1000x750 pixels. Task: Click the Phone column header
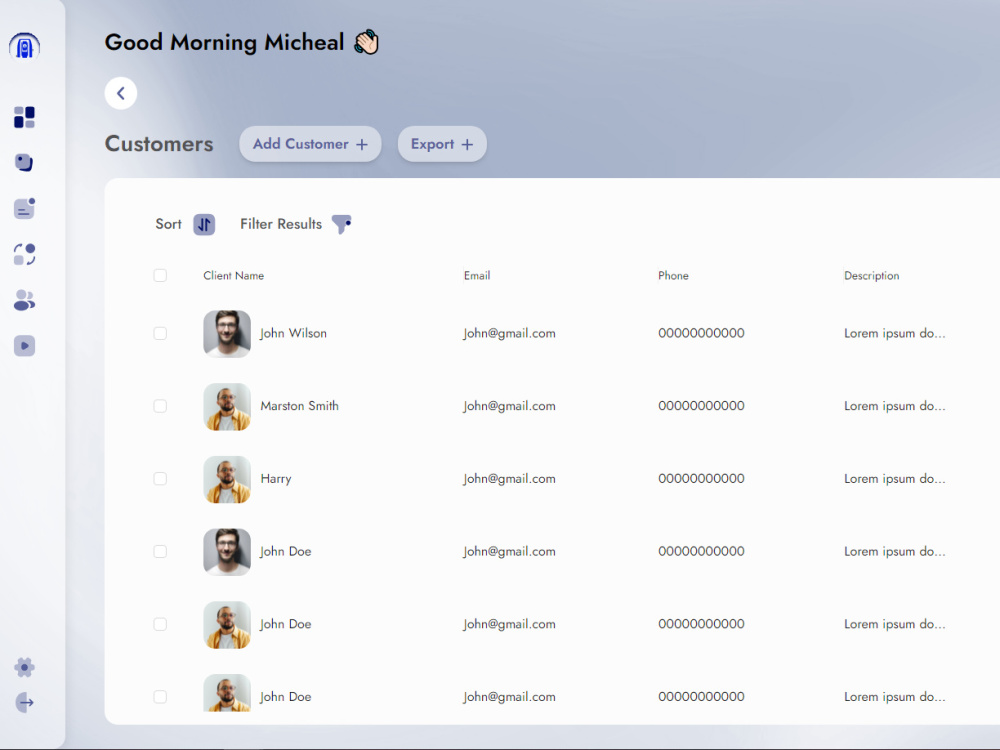pyautogui.click(x=673, y=276)
